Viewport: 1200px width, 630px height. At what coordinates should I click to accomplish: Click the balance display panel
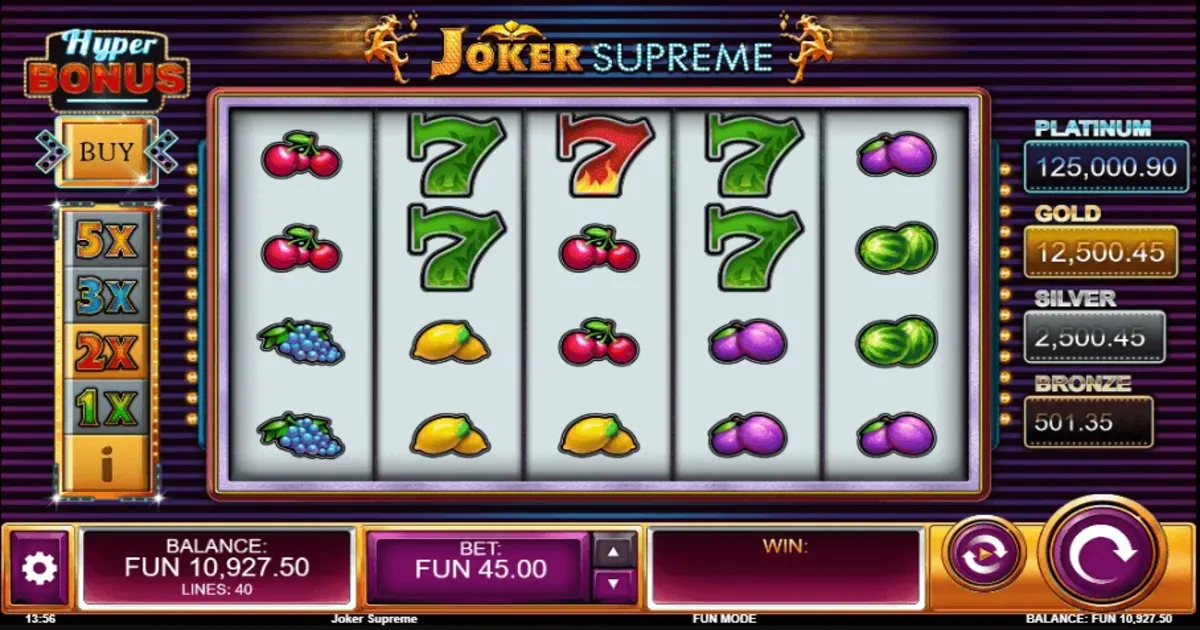pyautogui.click(x=217, y=568)
